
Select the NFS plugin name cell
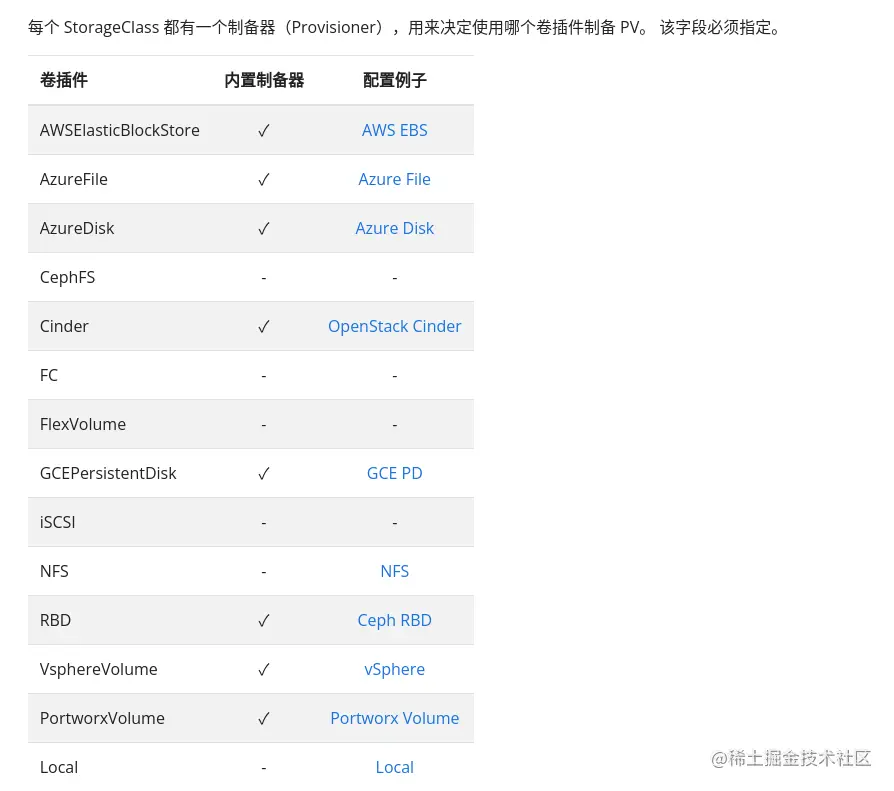click(54, 571)
